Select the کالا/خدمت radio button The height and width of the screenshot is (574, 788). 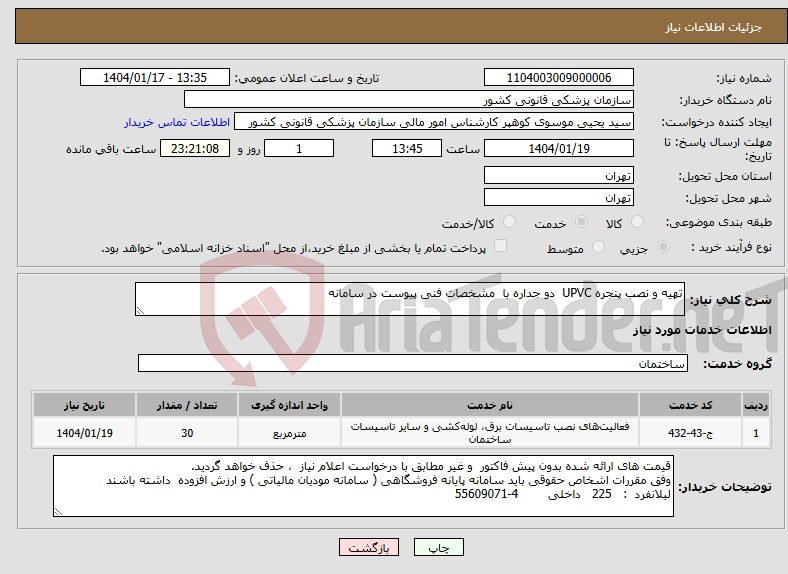point(510,222)
